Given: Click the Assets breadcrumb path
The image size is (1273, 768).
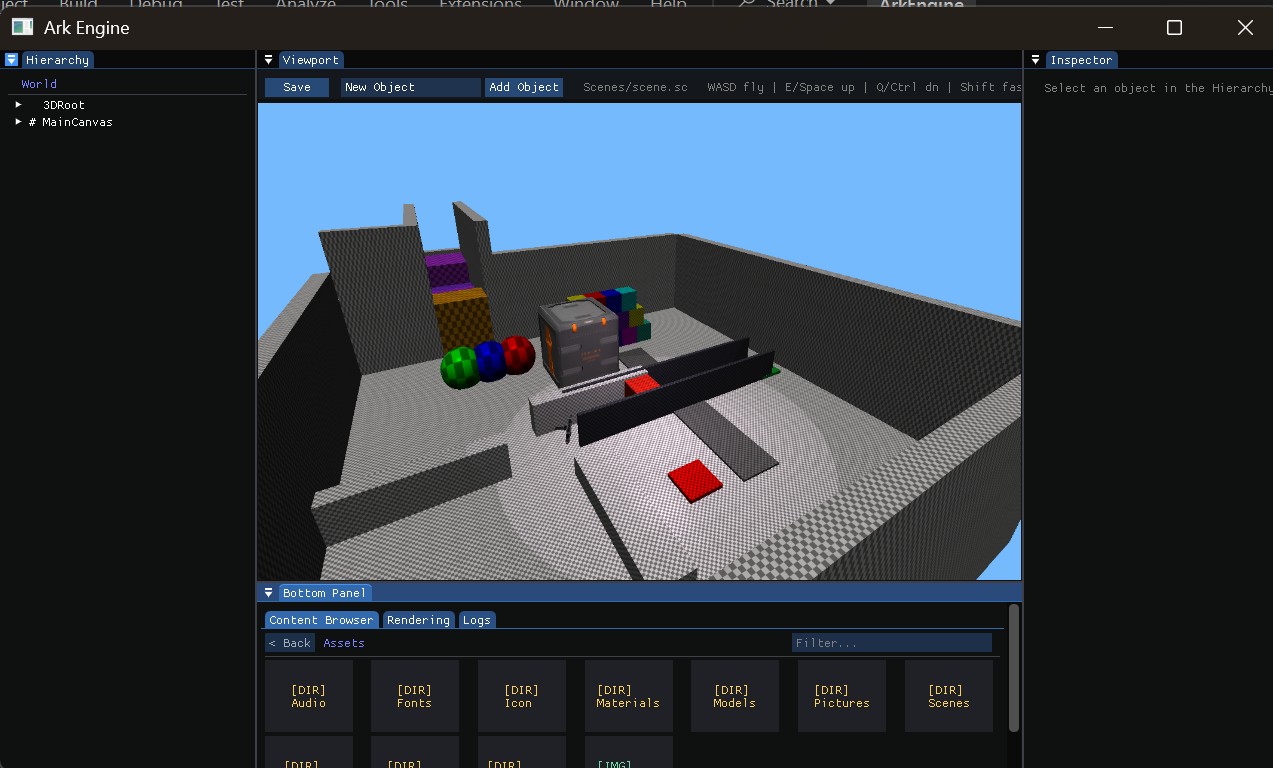Looking at the screenshot, I should click(x=344, y=643).
